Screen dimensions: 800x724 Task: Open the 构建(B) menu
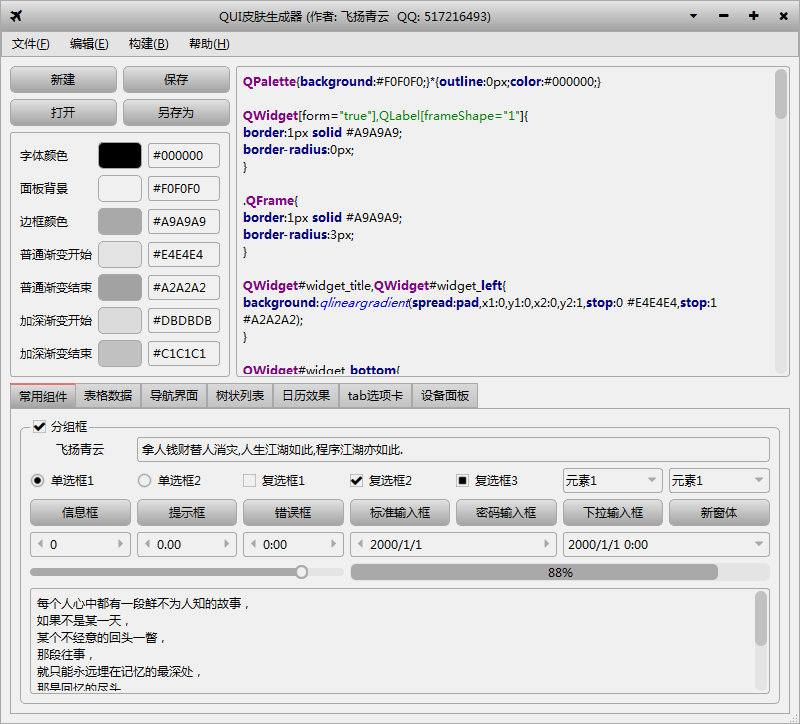[x=146, y=44]
